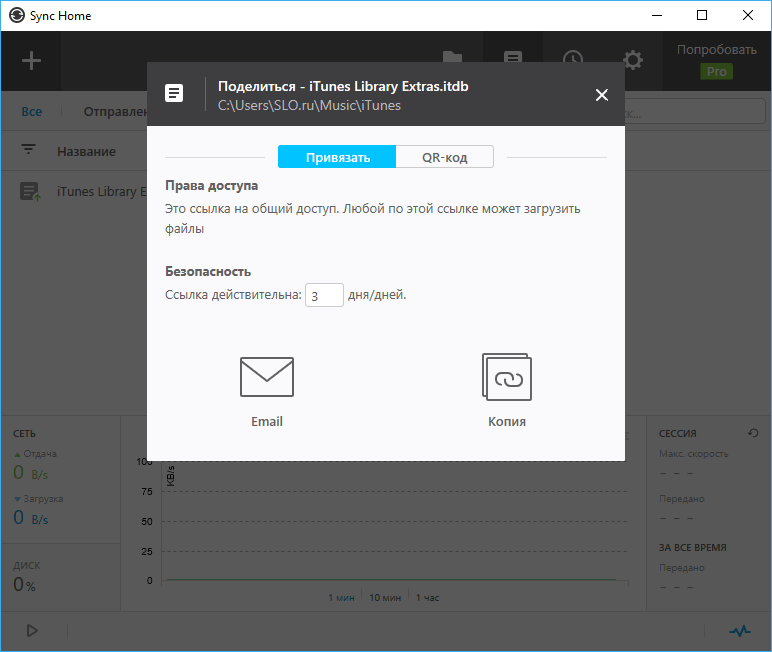Click the Копия copy link icon
772x652 pixels.
(x=507, y=377)
